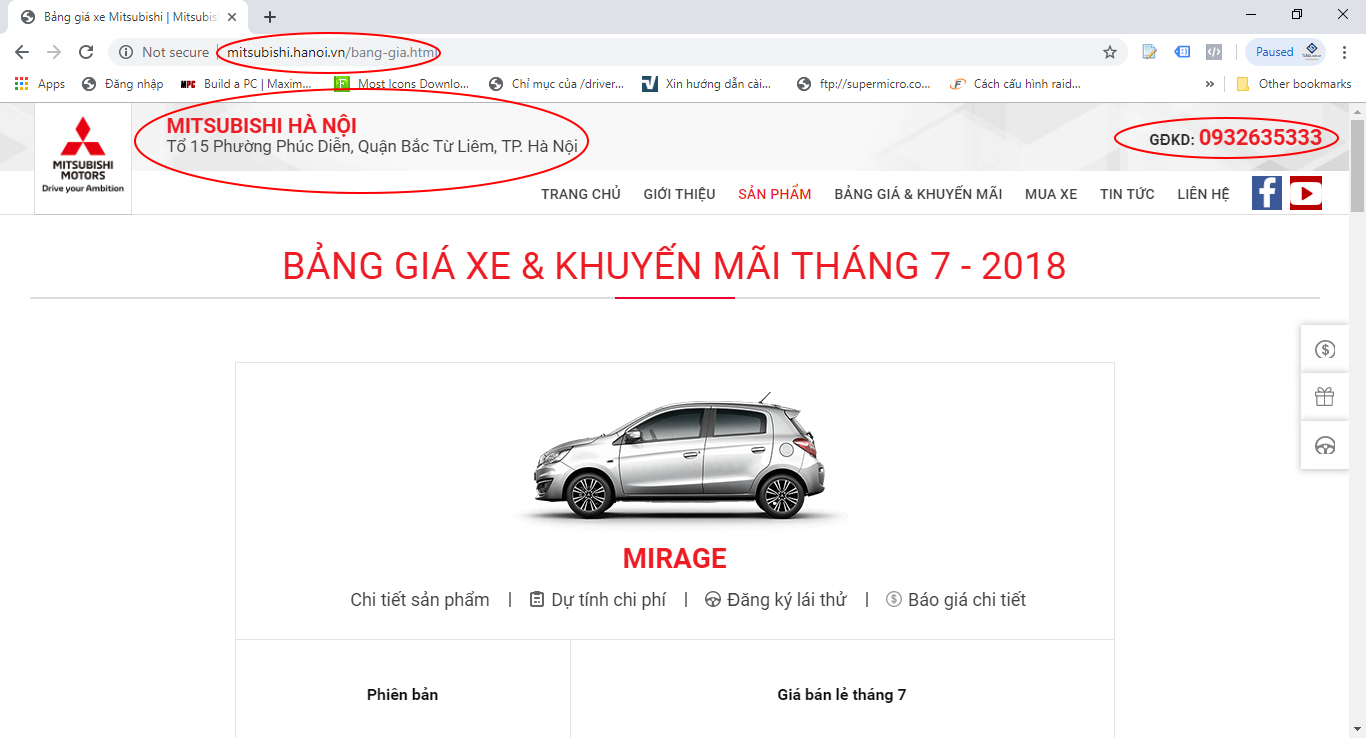Open the ftp://supermicro bookmark
Screen dimensions: 1366x738
(864, 84)
